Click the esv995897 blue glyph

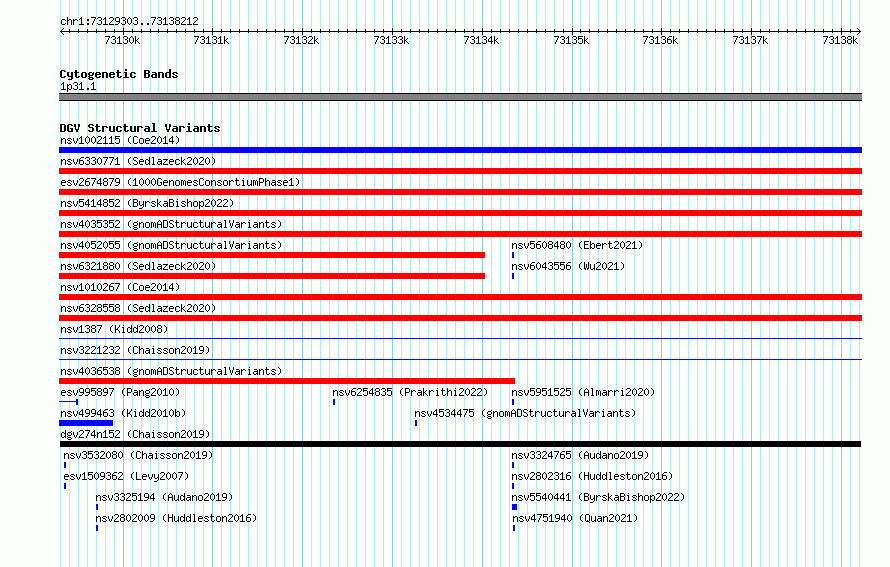tap(69, 402)
